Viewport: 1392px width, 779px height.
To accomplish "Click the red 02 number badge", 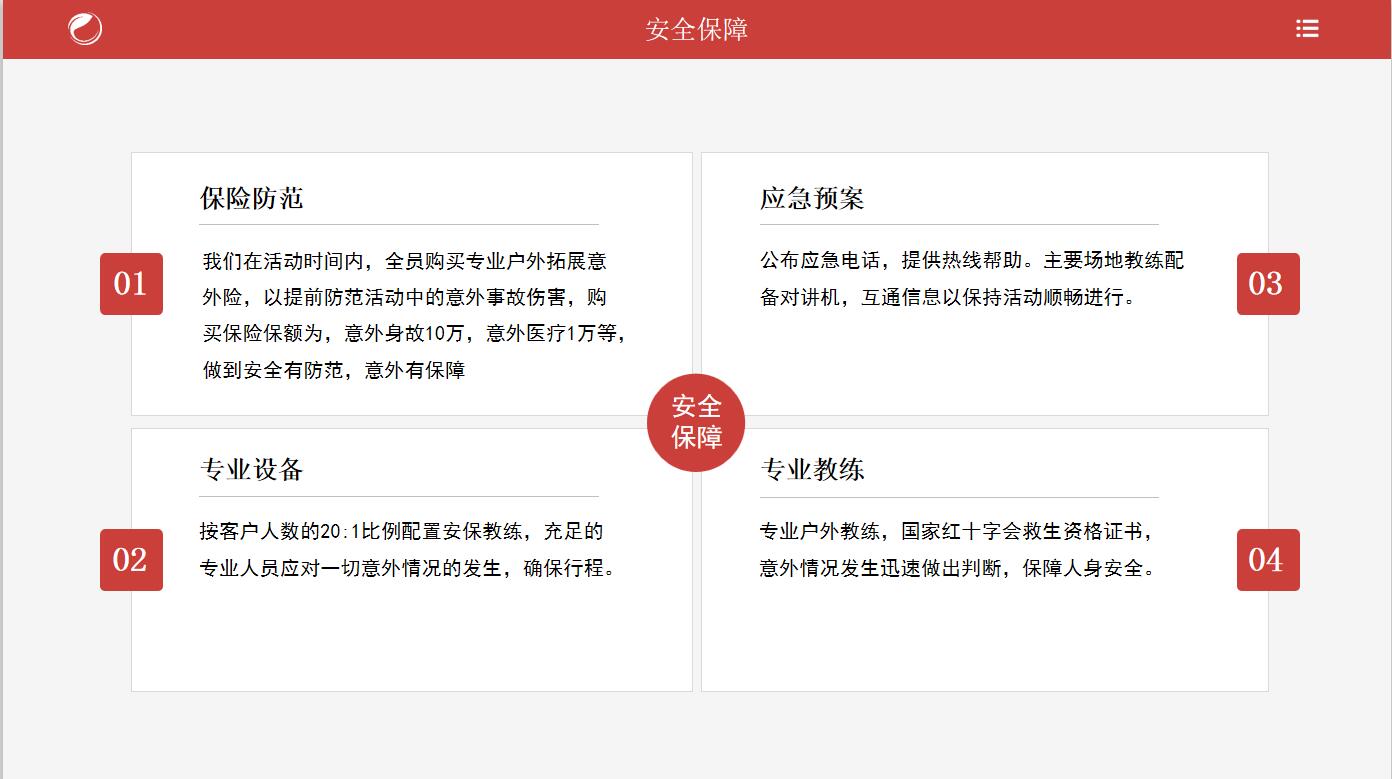I will [x=131, y=560].
